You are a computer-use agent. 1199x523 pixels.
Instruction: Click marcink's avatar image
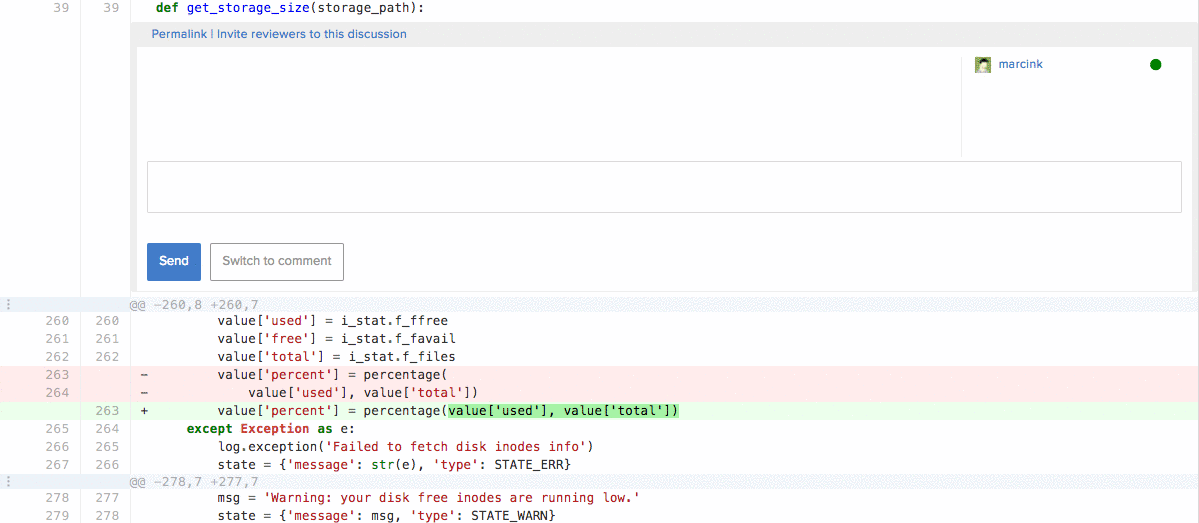point(982,65)
